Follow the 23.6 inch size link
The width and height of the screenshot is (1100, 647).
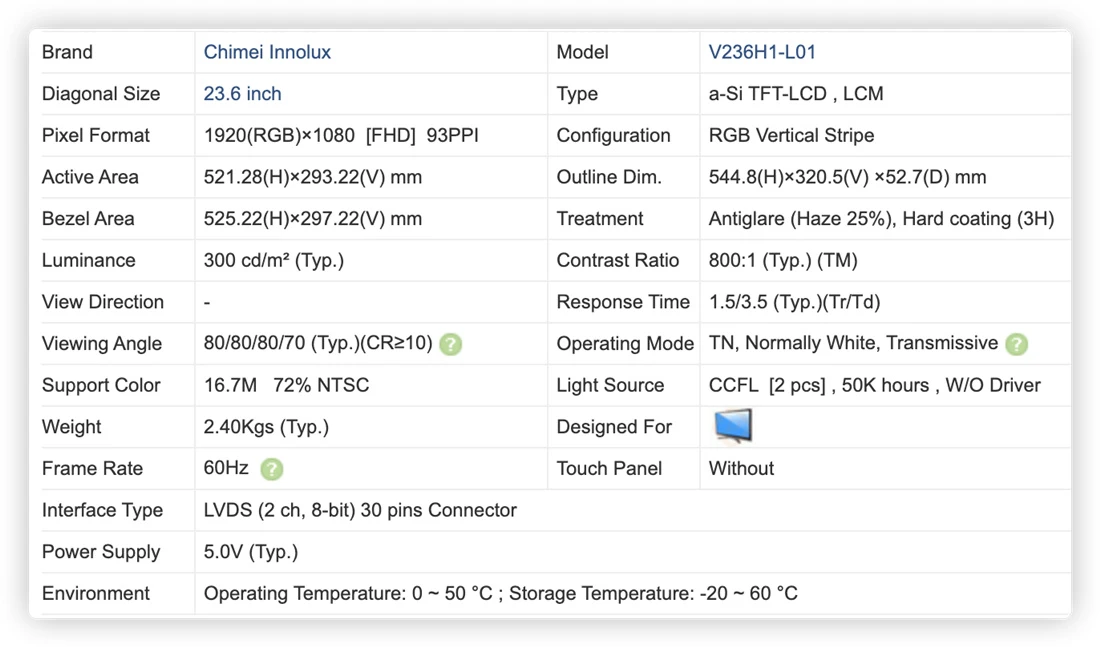tap(242, 93)
